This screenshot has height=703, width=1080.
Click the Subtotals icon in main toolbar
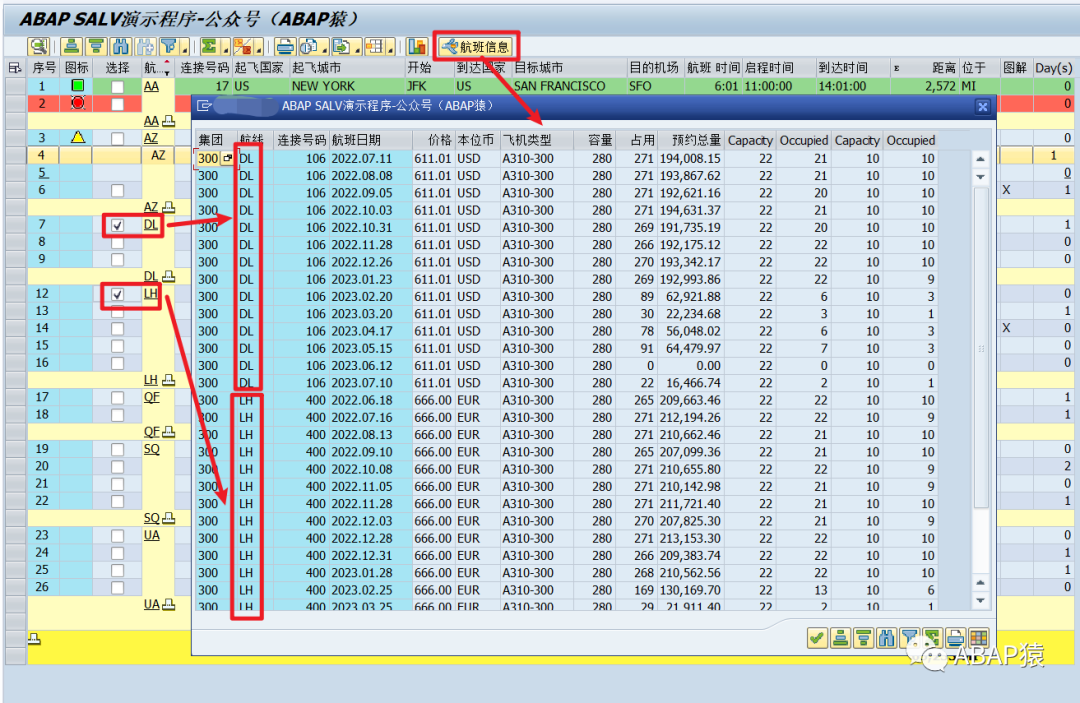click(x=242, y=47)
